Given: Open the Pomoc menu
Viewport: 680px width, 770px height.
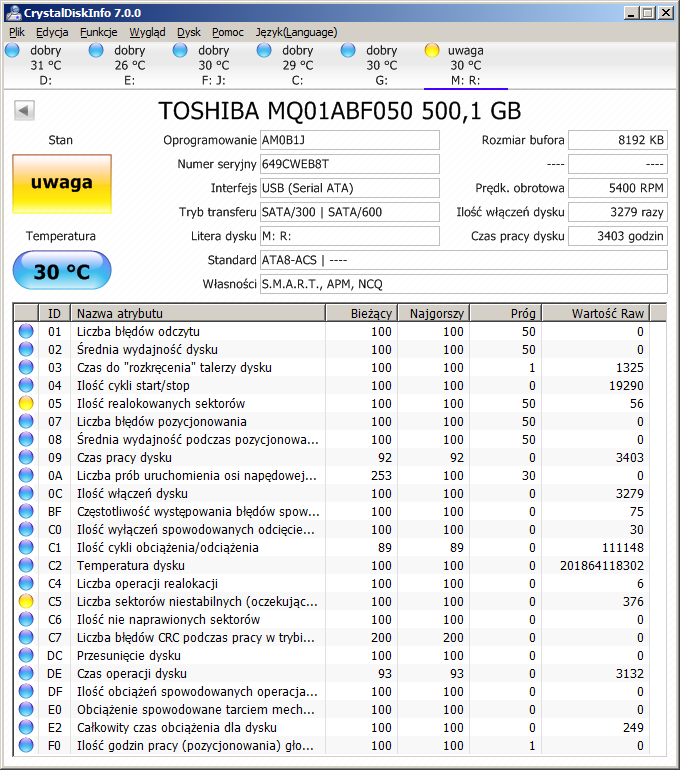Looking at the screenshot, I should [x=228, y=32].
